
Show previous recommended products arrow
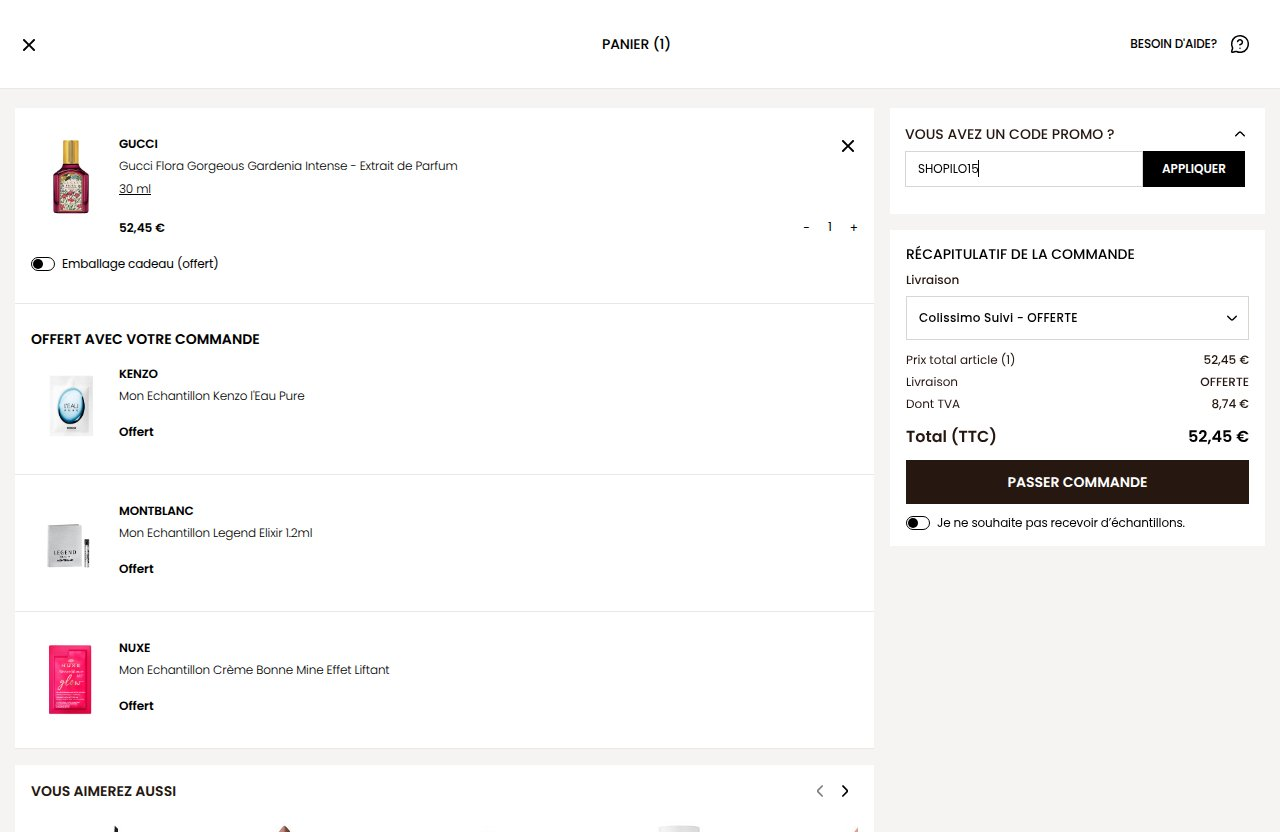pos(820,791)
